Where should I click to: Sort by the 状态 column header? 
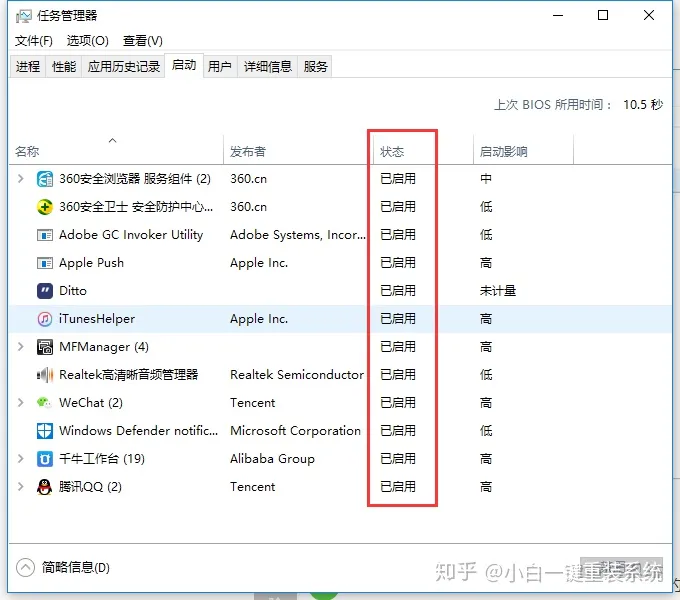pos(392,152)
